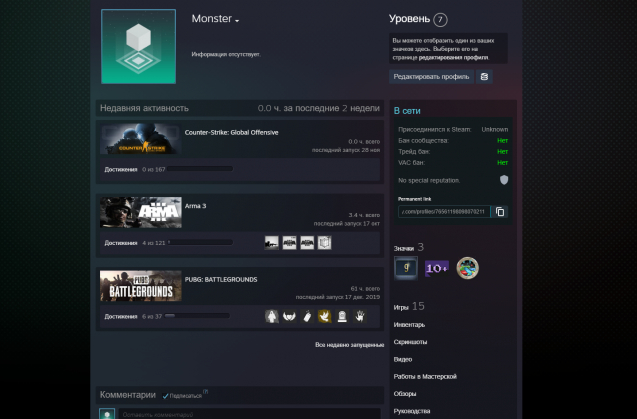Click the Нет value for VAC бан

503,163
